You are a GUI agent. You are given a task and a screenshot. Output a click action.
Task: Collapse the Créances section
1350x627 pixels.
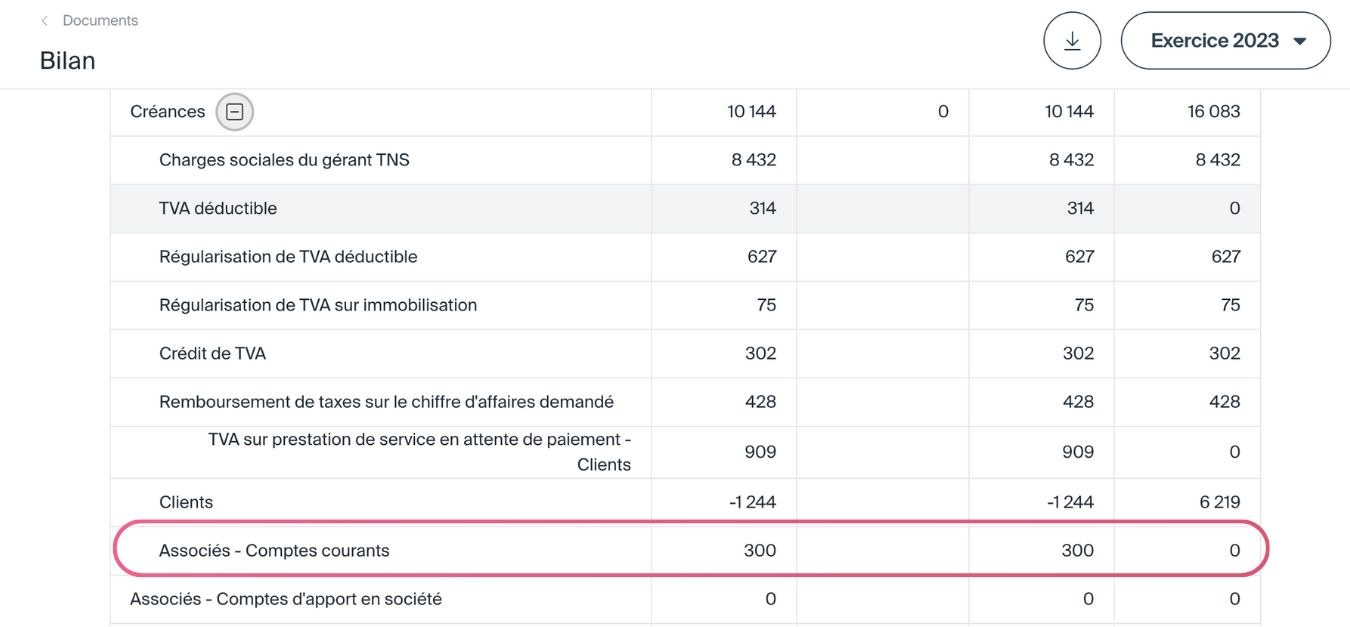coord(235,112)
